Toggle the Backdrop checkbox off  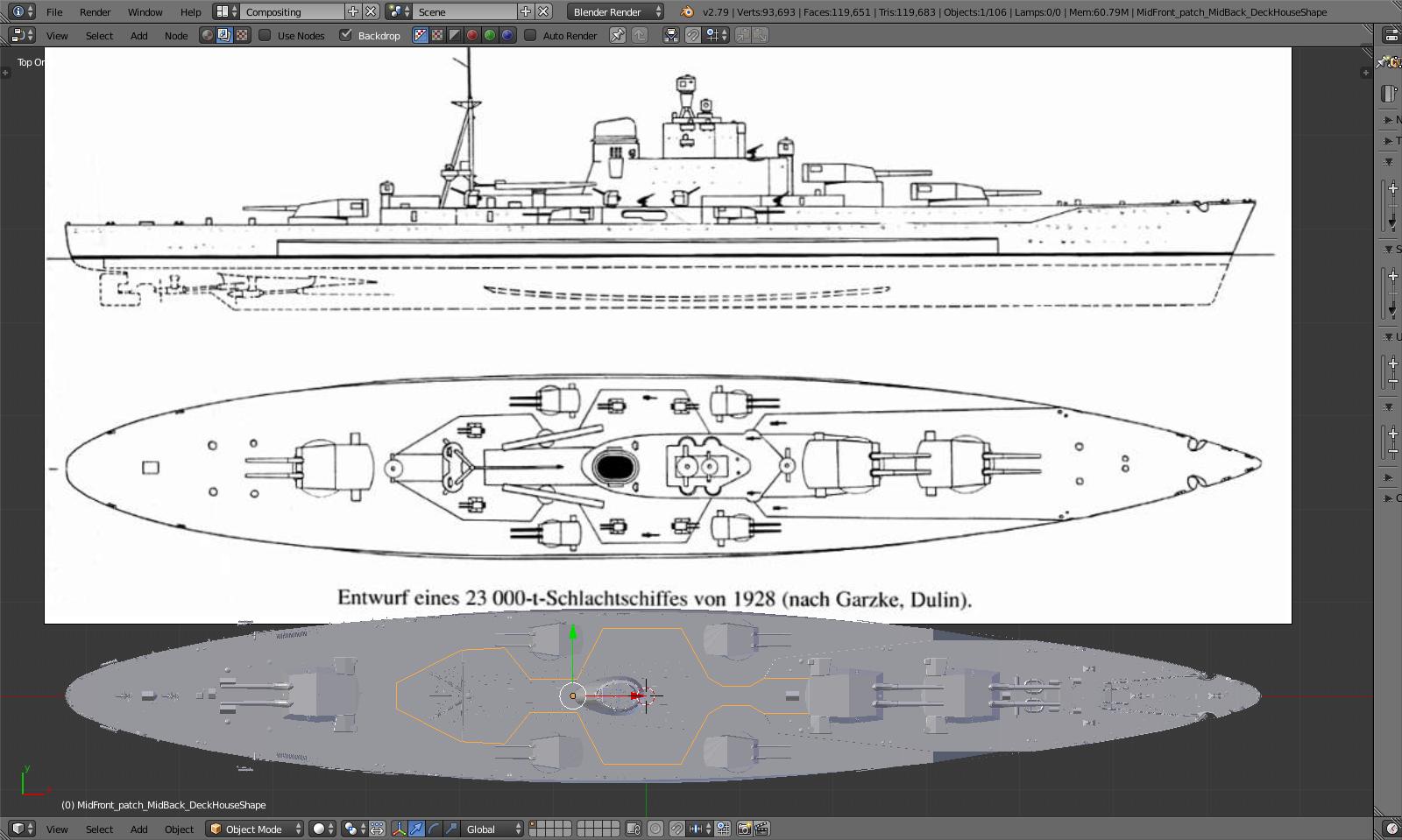tap(346, 35)
